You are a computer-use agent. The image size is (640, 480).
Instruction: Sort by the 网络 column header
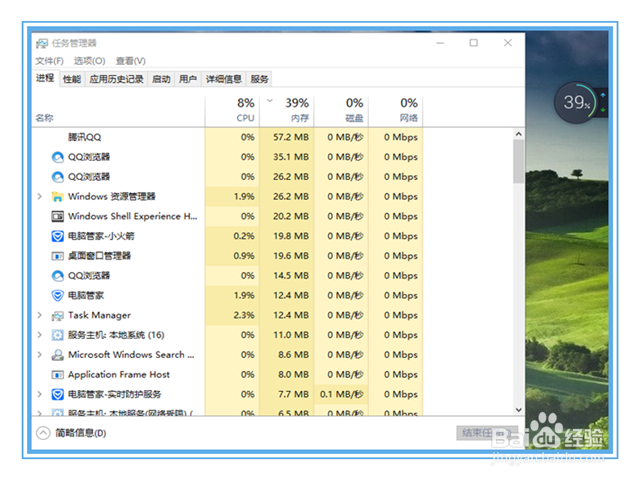[396, 111]
